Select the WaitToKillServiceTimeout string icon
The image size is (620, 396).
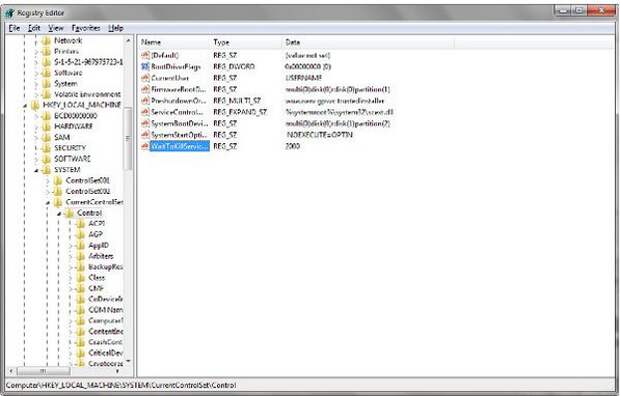145,146
